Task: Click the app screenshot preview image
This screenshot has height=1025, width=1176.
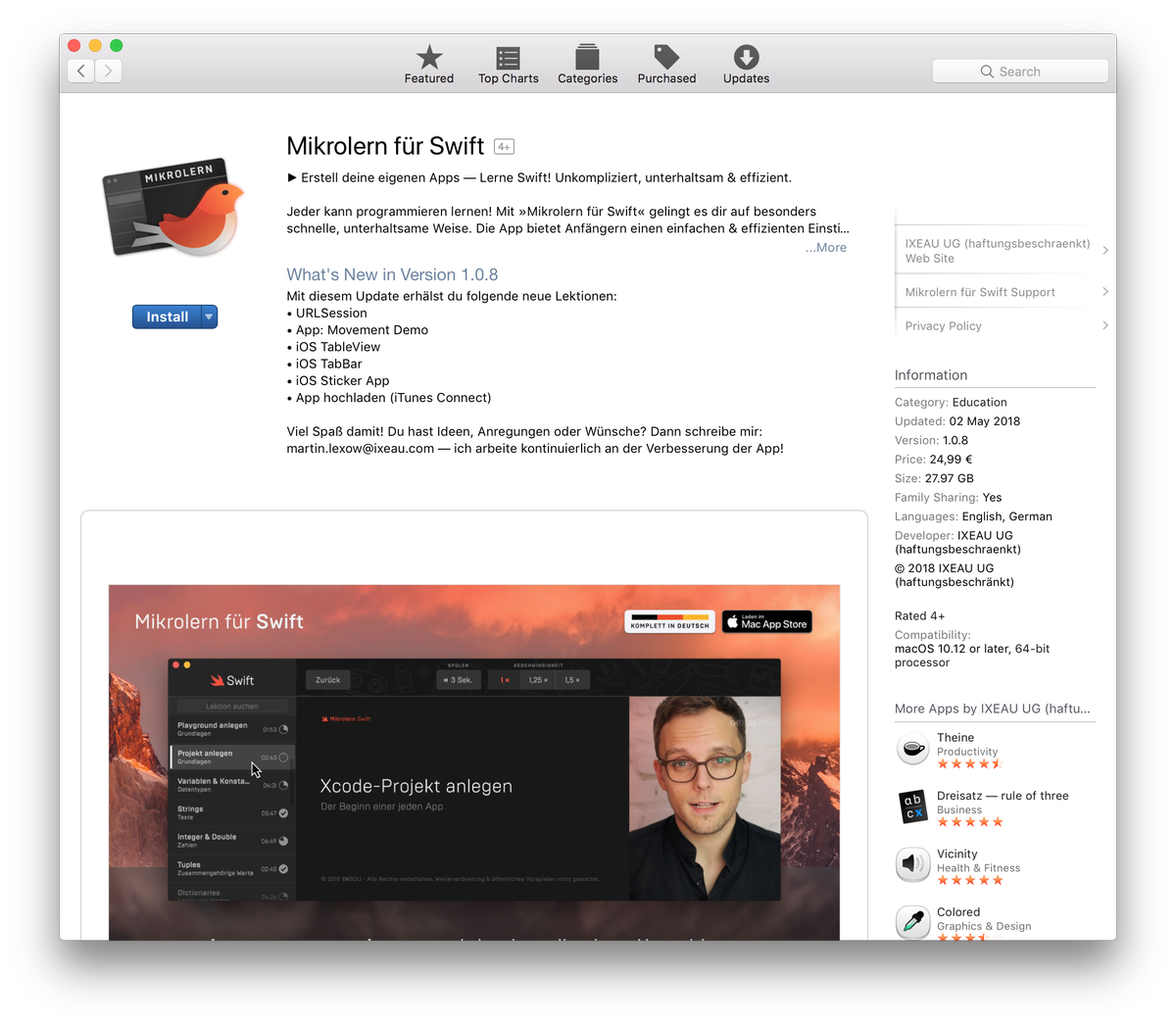Action: pos(474,762)
